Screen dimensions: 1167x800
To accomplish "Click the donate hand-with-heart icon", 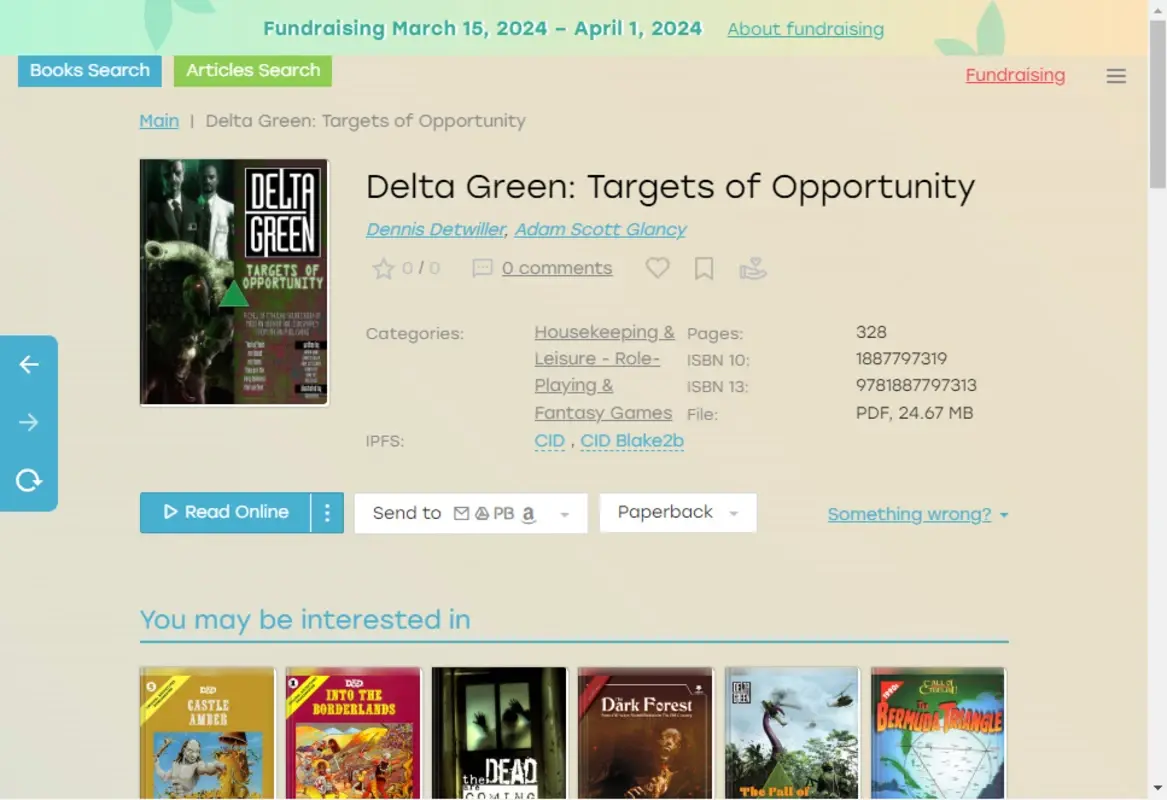I will pos(753,268).
